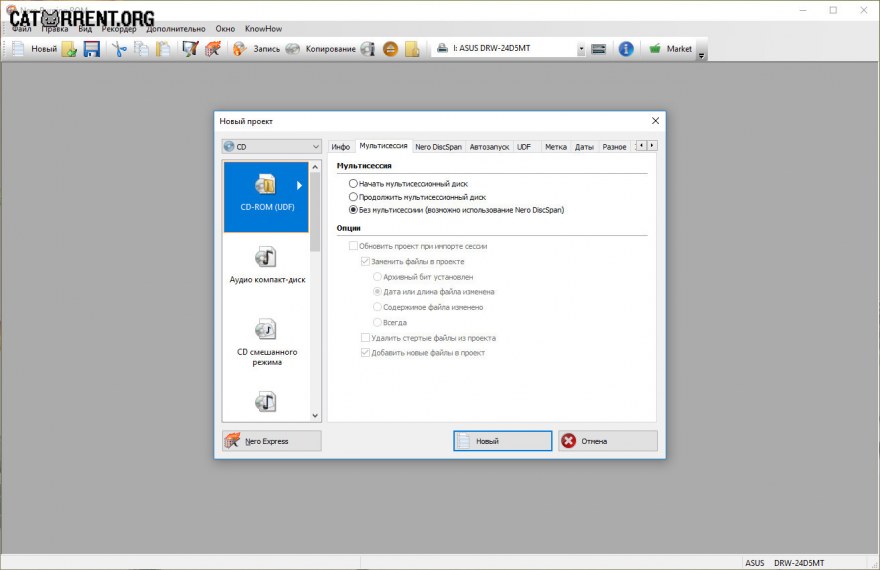880x570 pixels.
Task: Click the project list scrollbar thumb
Action: tap(315, 212)
